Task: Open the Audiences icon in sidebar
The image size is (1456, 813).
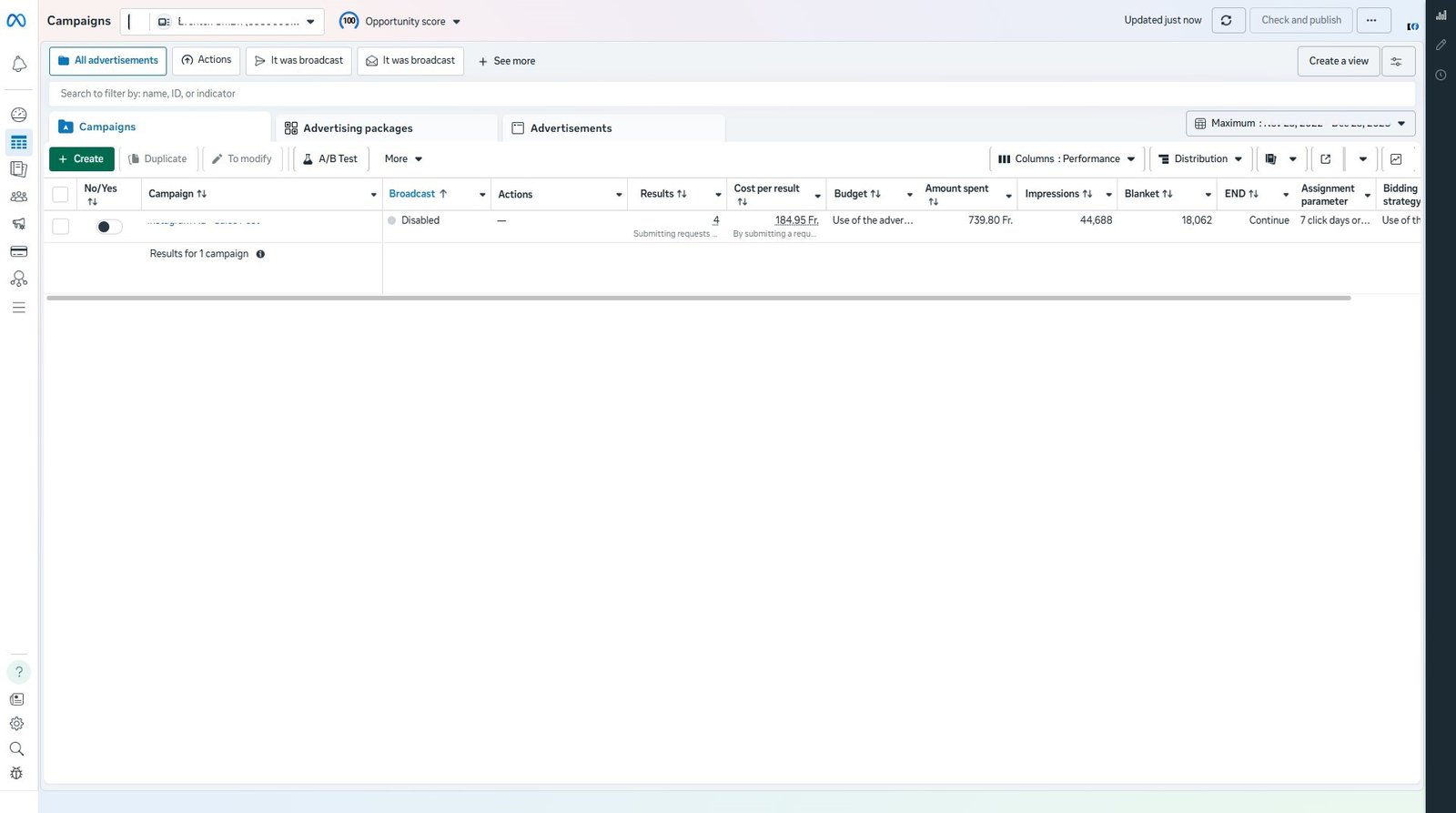Action: (x=18, y=197)
